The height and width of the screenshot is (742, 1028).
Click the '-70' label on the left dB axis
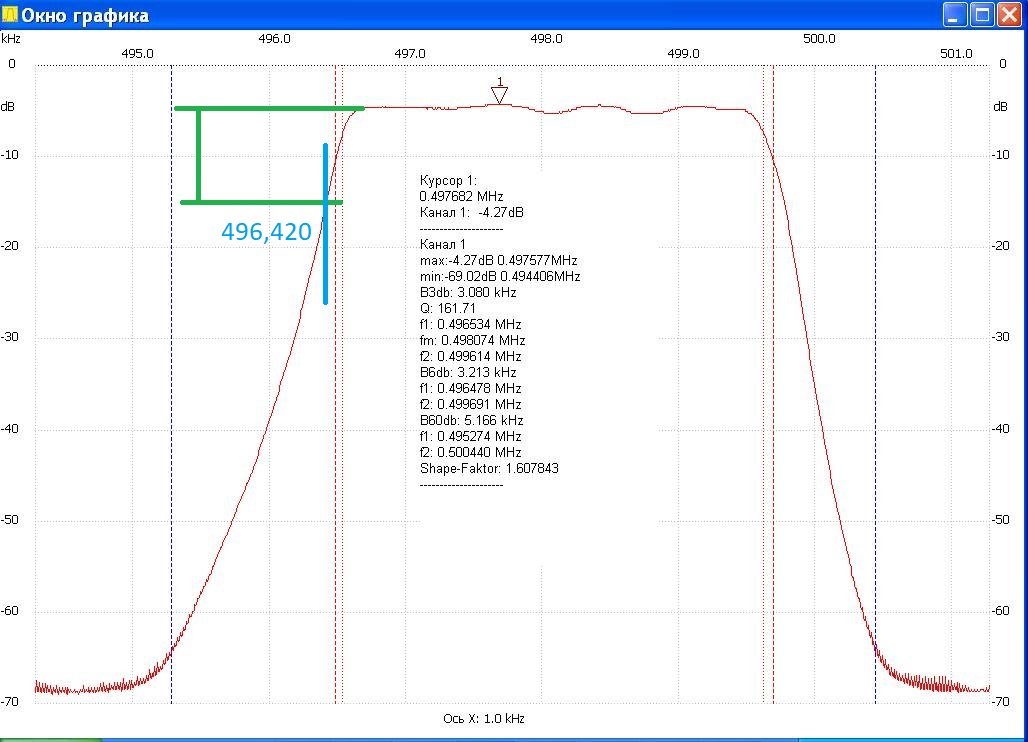10,702
